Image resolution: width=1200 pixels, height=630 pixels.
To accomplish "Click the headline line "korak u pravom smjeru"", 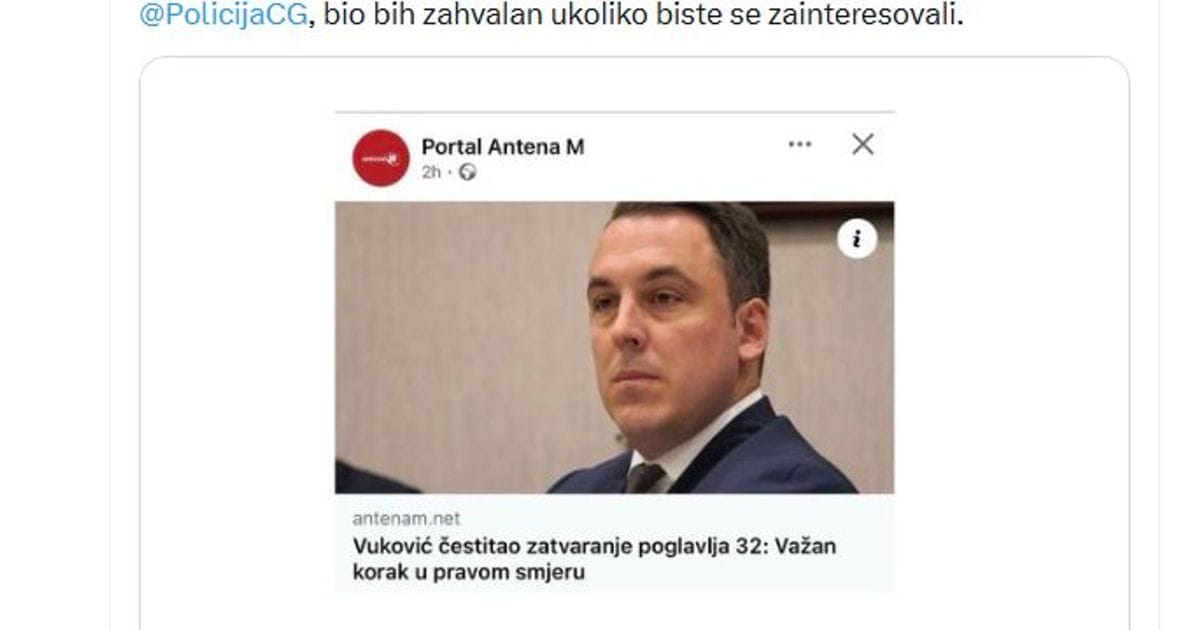I will 468,573.
